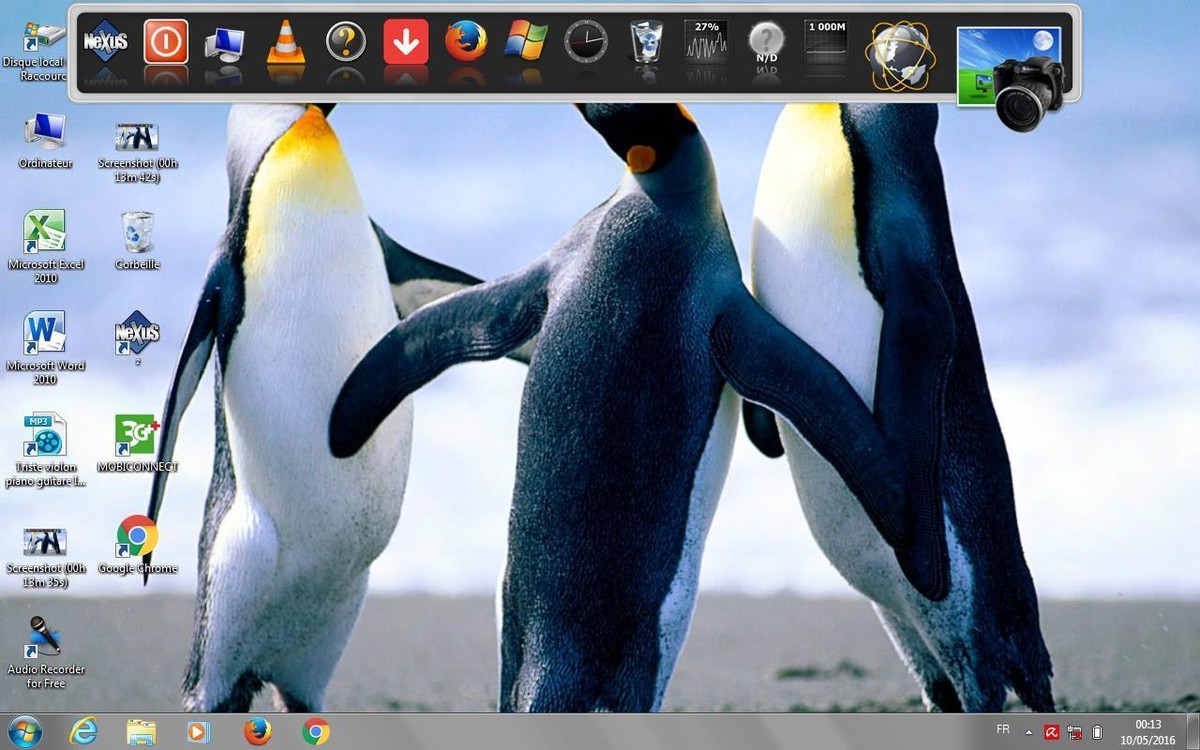This screenshot has height=750, width=1200.
Task: Expand hidden system tray icons arrow
Action: [x=1028, y=733]
